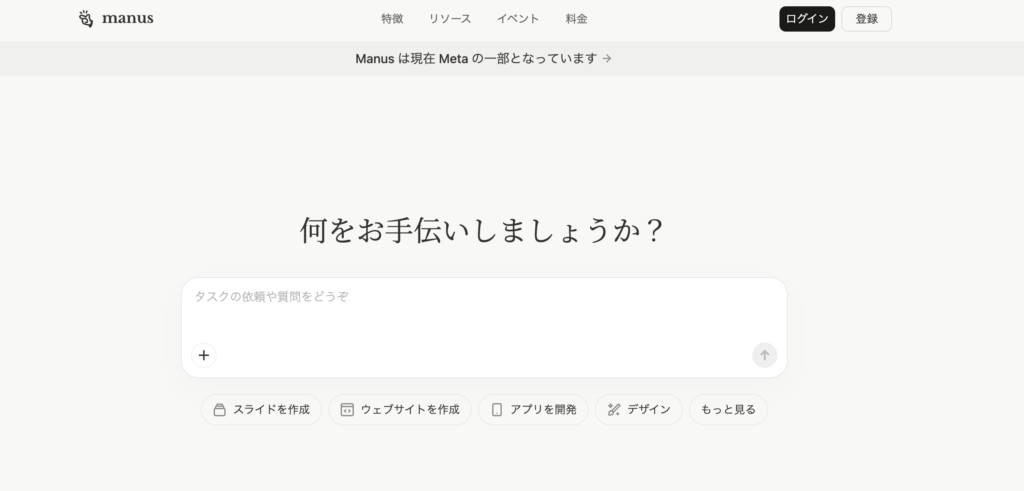The width and height of the screenshot is (1024, 491).
Task: Go to the 料金 pricing page
Action: (576, 19)
